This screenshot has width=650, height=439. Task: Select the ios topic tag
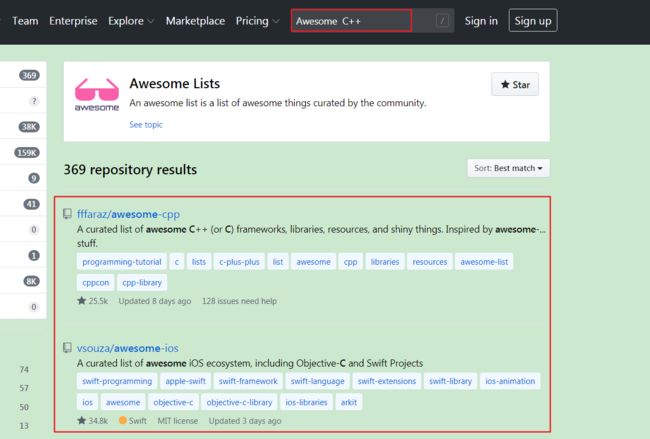(x=87, y=402)
